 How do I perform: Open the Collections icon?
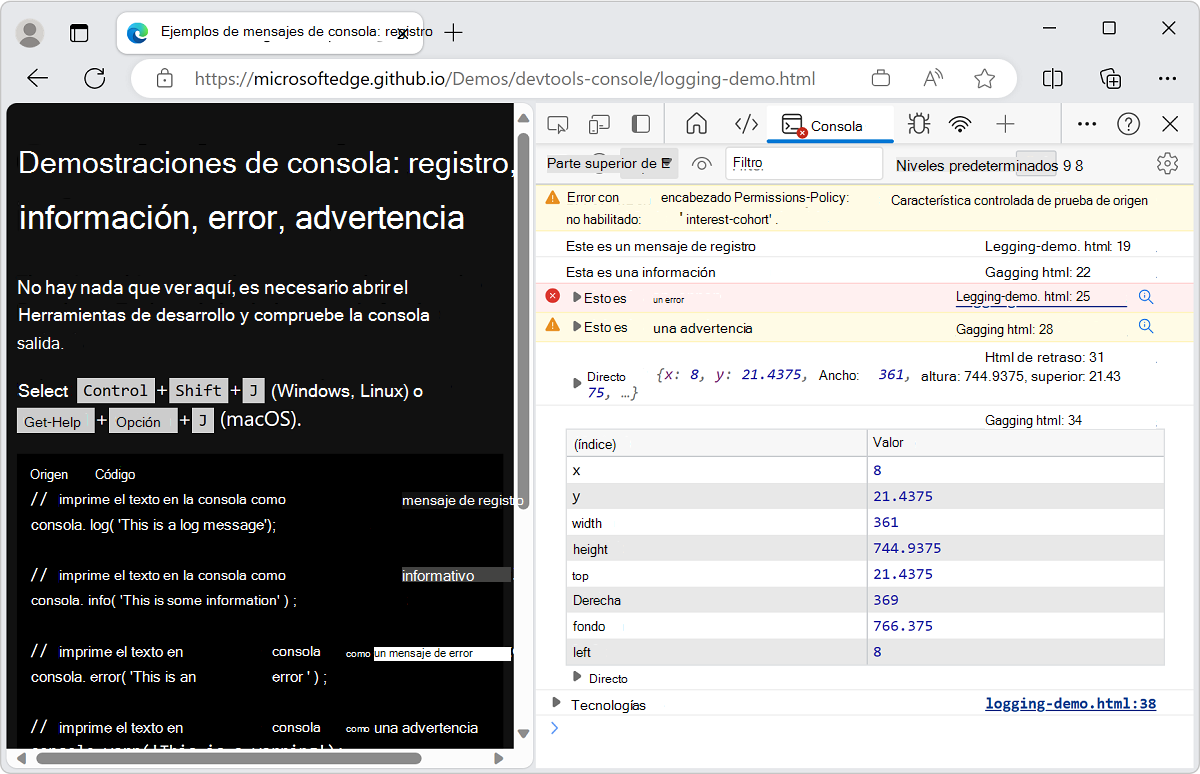pos(1110,78)
